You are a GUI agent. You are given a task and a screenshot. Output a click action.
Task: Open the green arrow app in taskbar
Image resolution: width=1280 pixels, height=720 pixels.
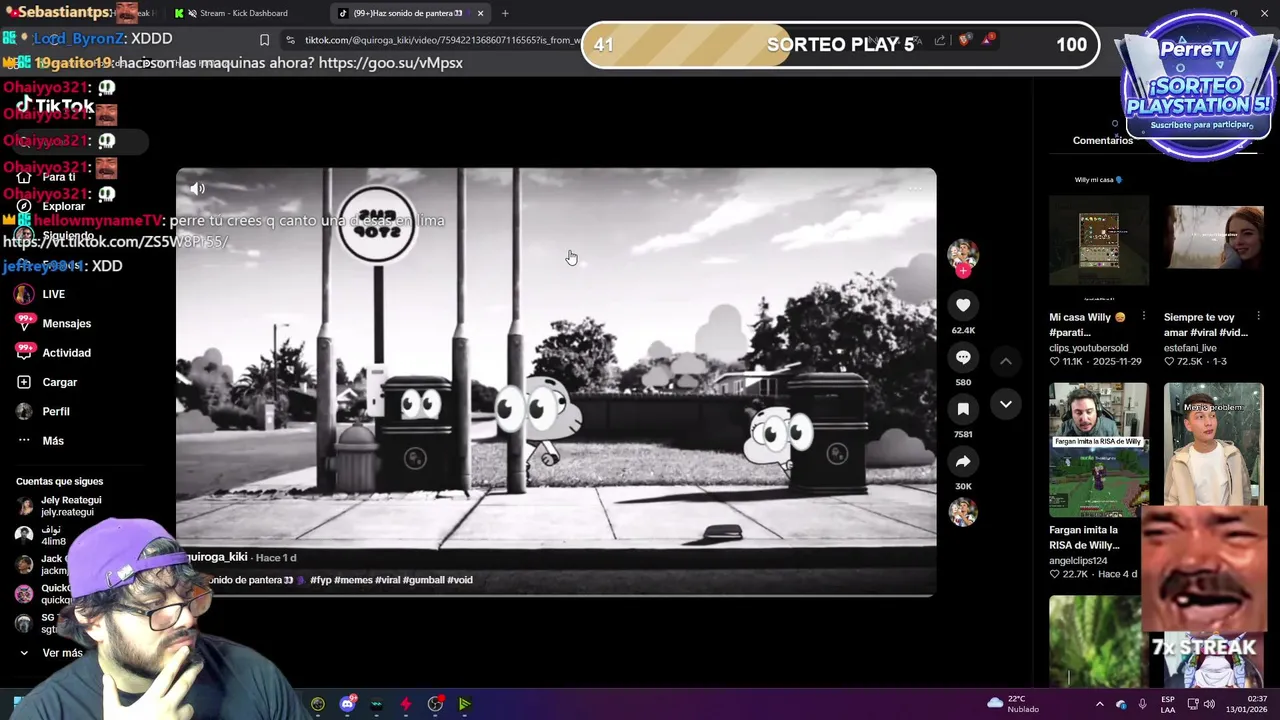pos(464,704)
